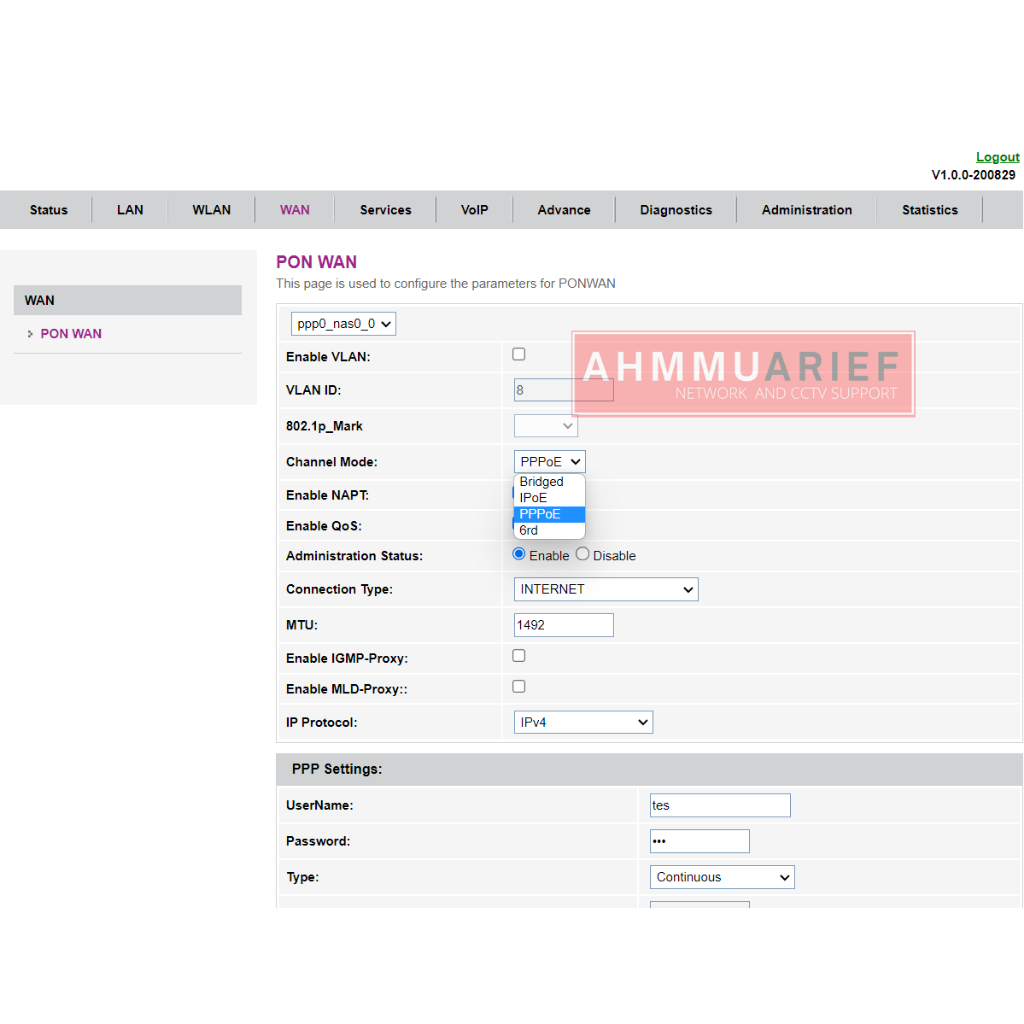The width and height of the screenshot is (1024, 1024).
Task: Expand the IP Protocol dropdown
Action: click(583, 722)
